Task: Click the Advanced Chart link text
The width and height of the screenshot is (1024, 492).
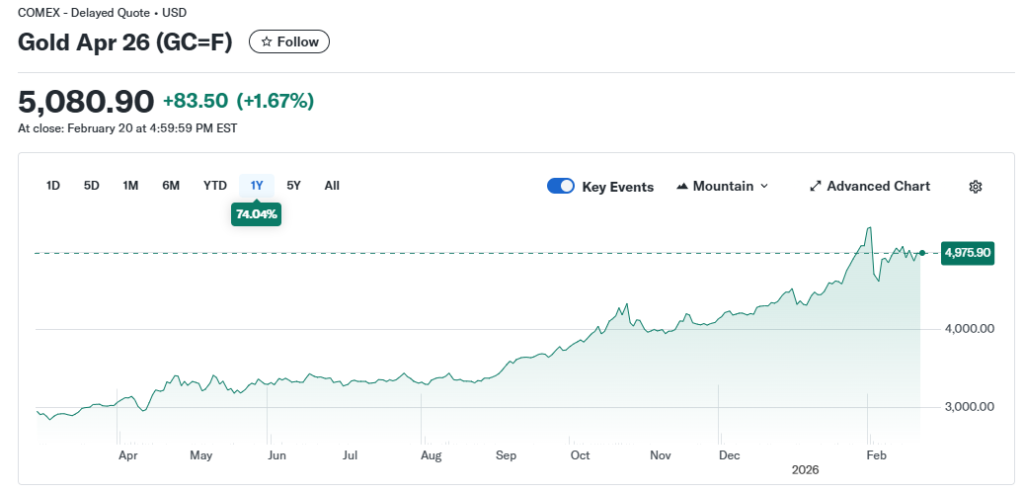Action: 878,186
